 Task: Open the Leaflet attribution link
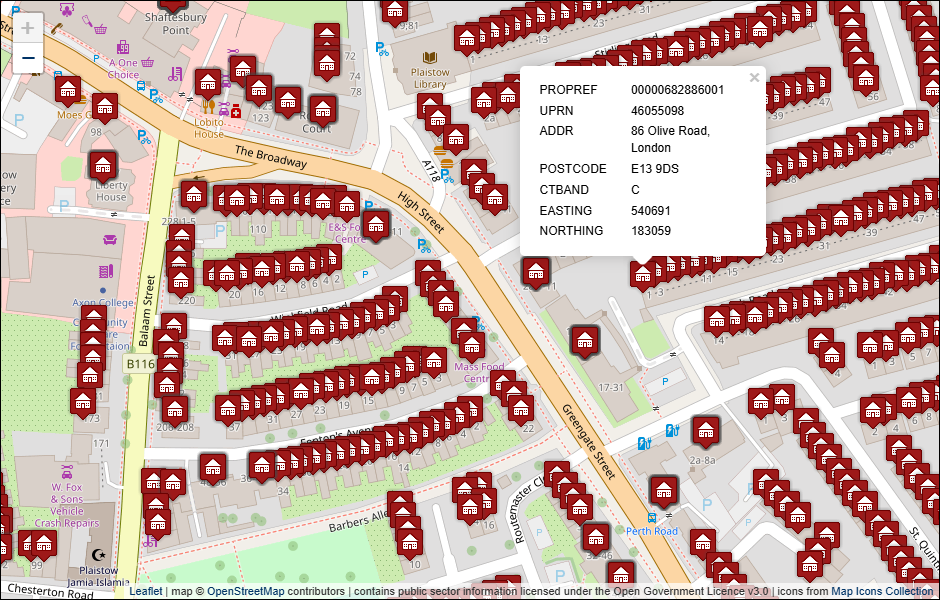(145, 591)
